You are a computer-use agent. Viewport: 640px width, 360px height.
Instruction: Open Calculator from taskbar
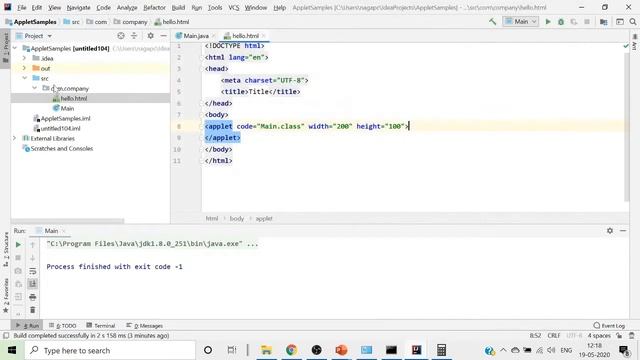pos(441,350)
